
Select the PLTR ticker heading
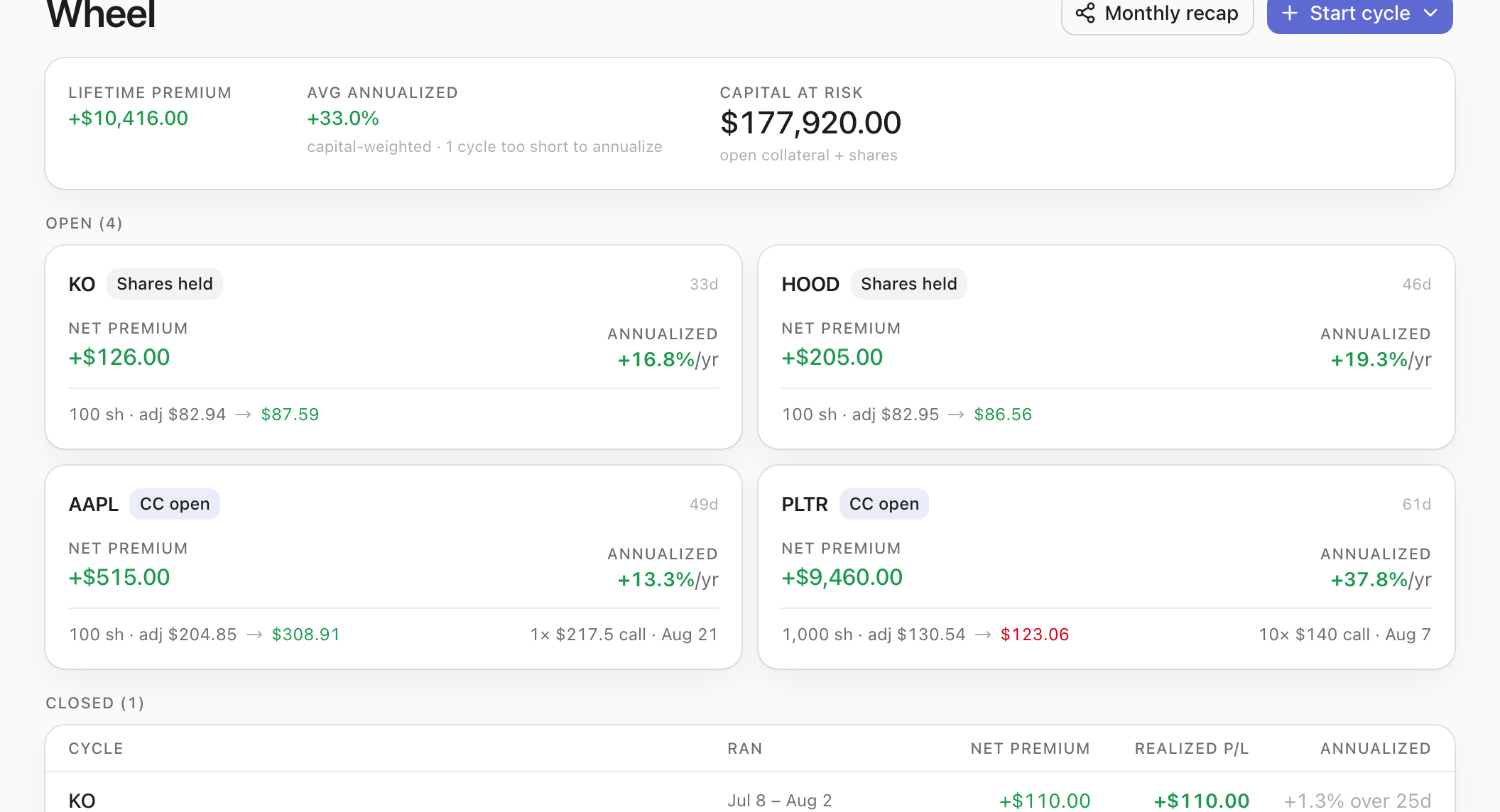coord(805,504)
